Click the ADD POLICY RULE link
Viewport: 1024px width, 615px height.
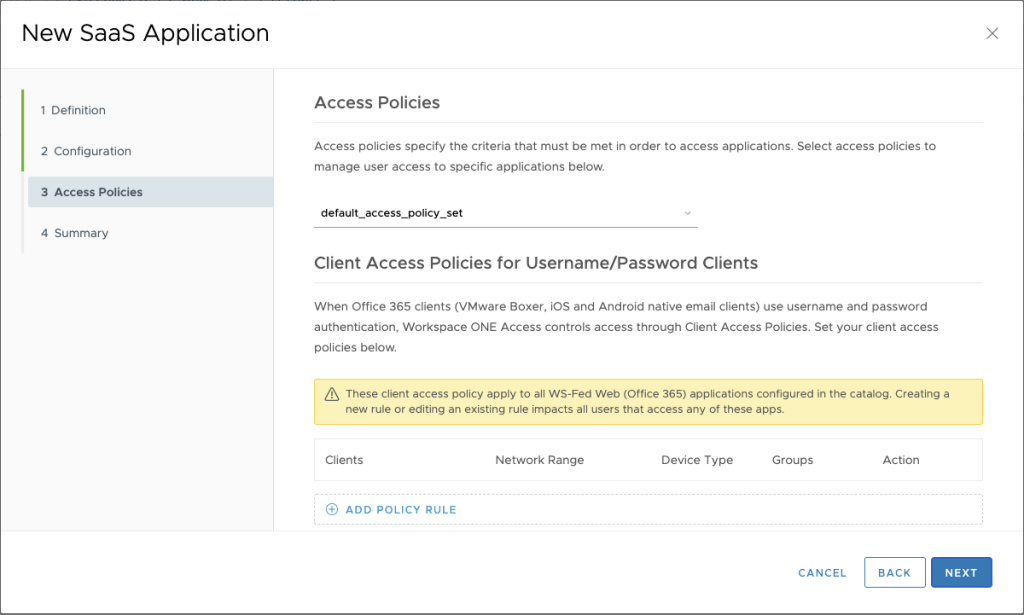(x=400, y=509)
